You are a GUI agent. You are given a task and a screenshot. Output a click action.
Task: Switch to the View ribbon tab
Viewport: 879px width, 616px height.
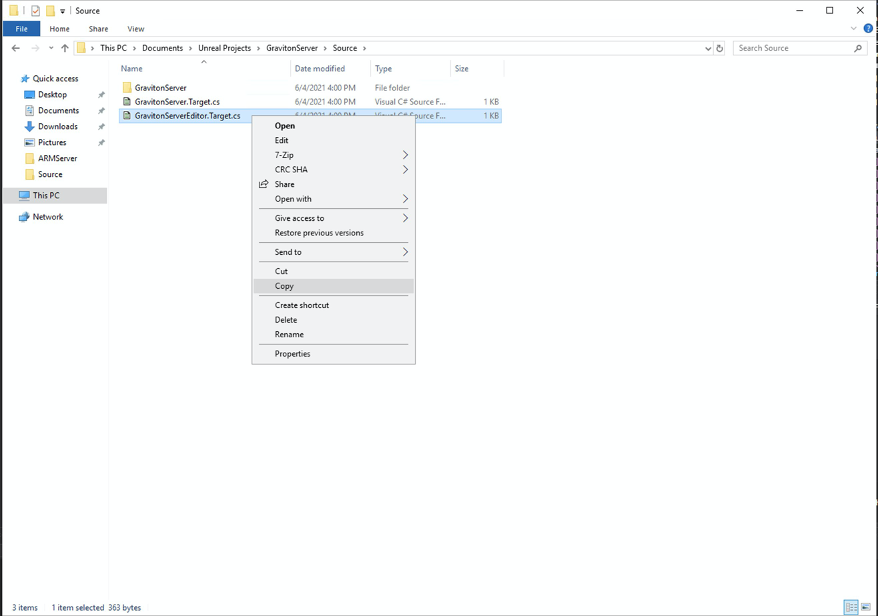(x=135, y=28)
